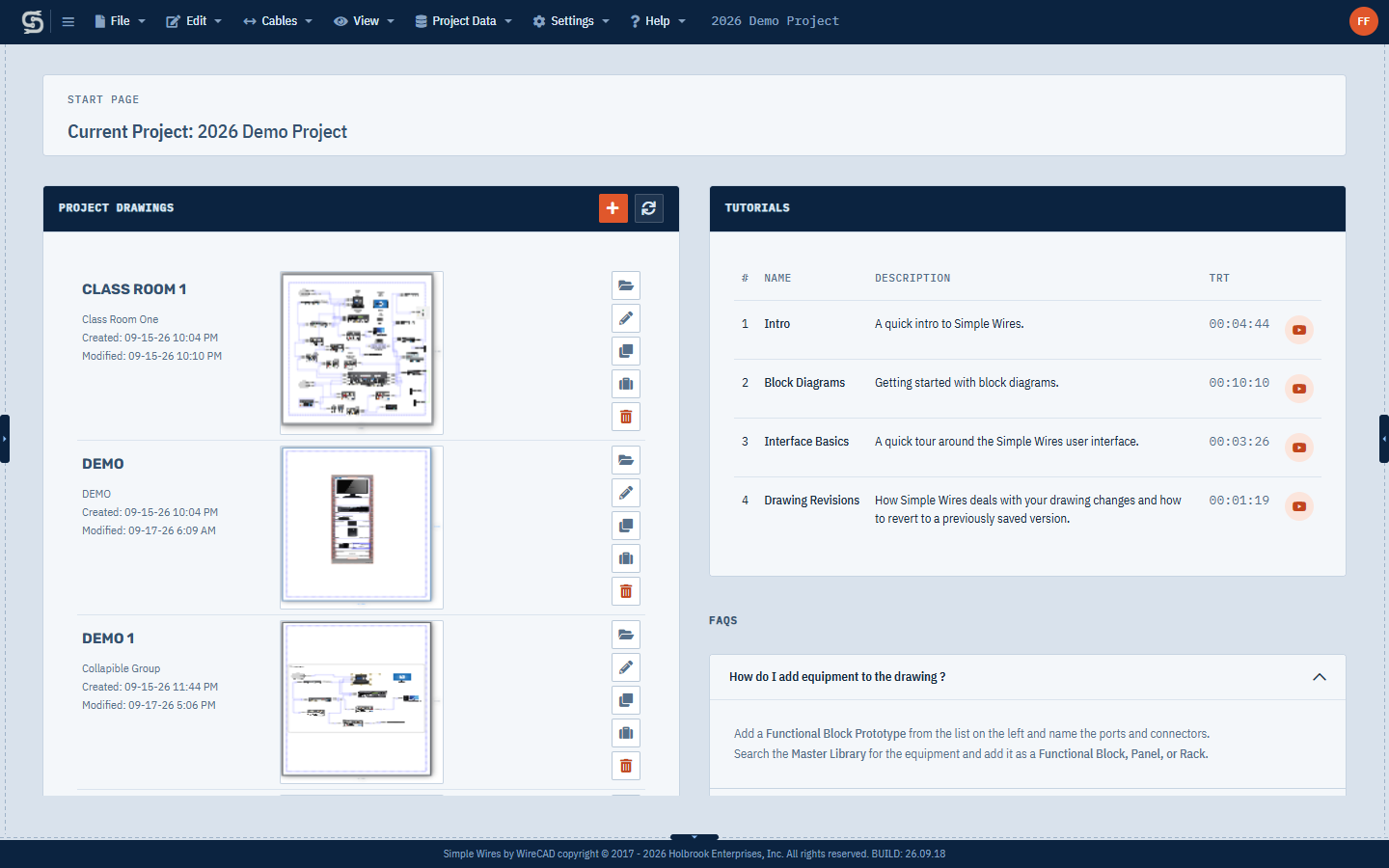Open the DEMO drawing folder icon
The width and height of the screenshot is (1389, 868).
pos(626,460)
